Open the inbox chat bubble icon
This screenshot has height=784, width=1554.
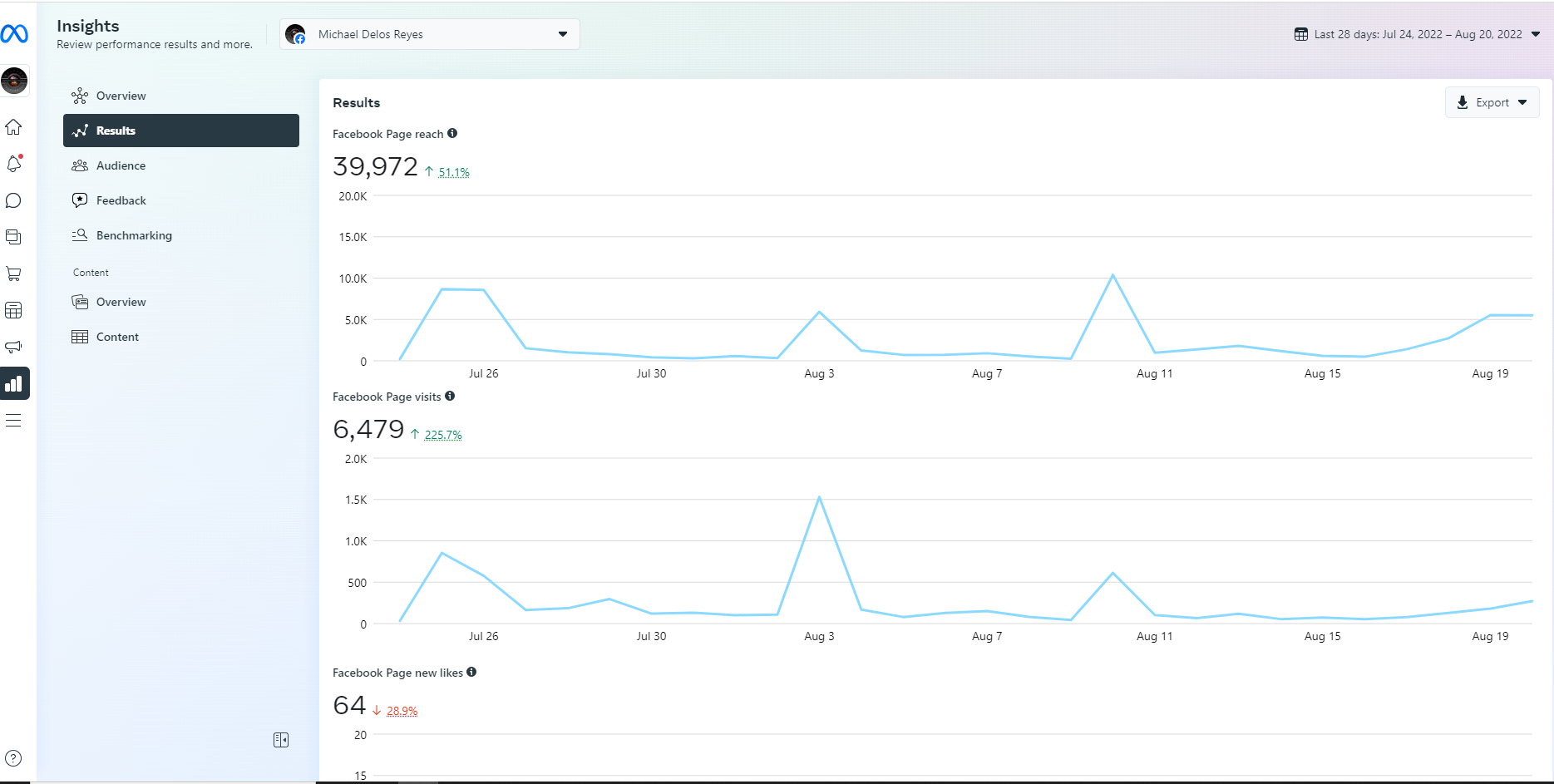pos(13,200)
